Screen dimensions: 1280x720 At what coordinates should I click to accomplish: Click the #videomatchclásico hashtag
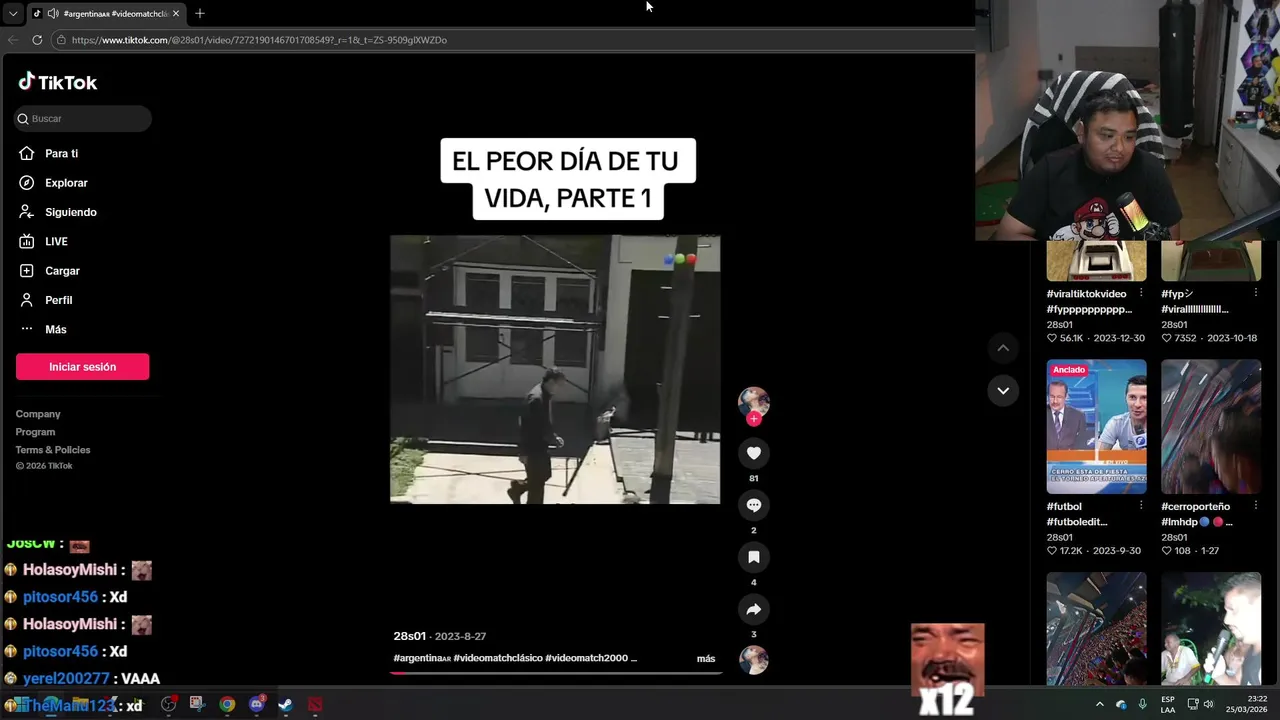click(x=498, y=658)
